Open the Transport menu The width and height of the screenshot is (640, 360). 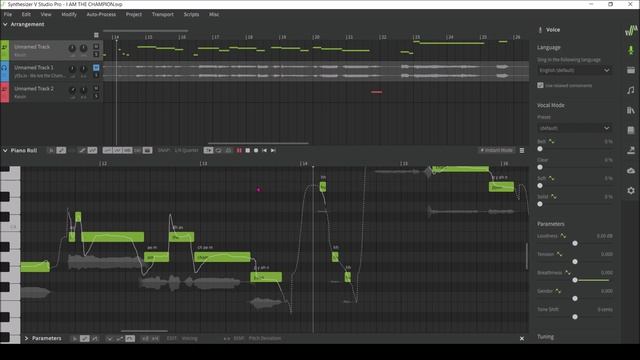click(x=163, y=14)
